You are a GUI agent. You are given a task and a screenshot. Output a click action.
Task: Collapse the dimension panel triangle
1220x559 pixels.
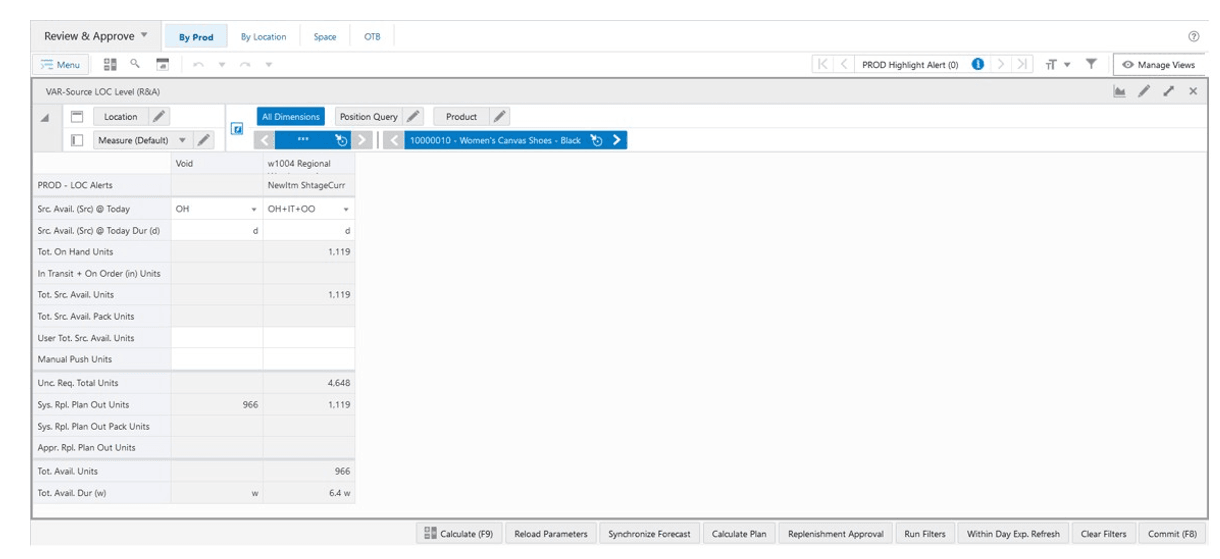[45, 118]
